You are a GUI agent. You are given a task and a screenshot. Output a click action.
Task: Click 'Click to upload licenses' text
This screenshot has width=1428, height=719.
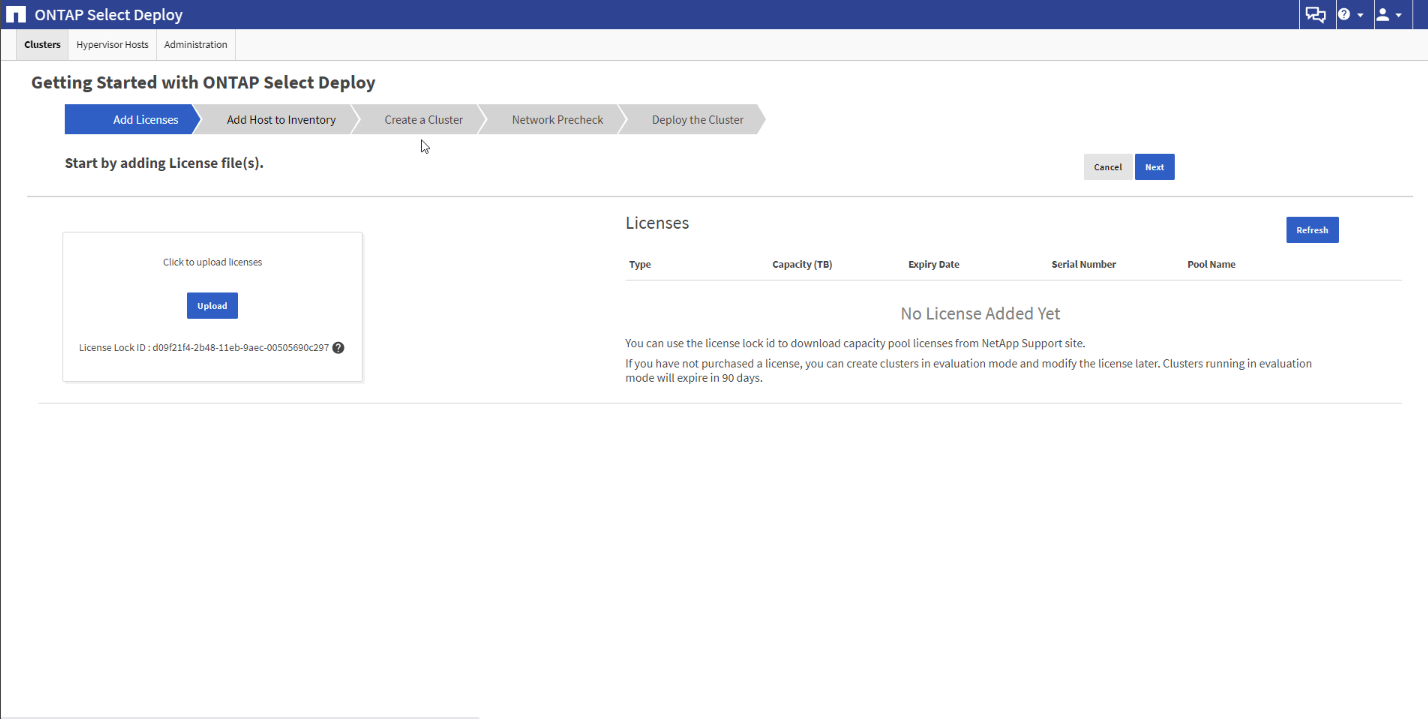213,262
